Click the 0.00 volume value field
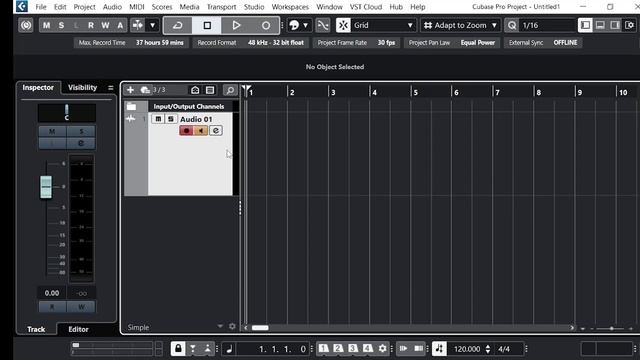 pyautogui.click(x=52, y=293)
